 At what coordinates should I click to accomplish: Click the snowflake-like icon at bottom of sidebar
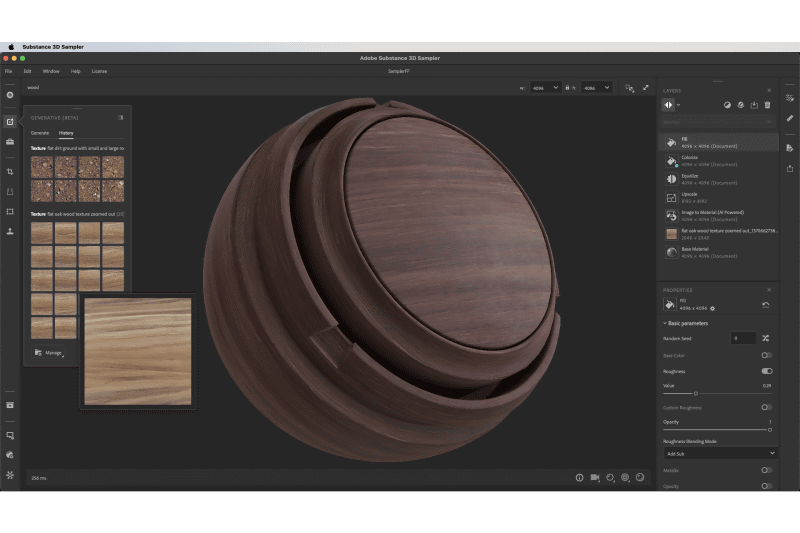[10, 474]
